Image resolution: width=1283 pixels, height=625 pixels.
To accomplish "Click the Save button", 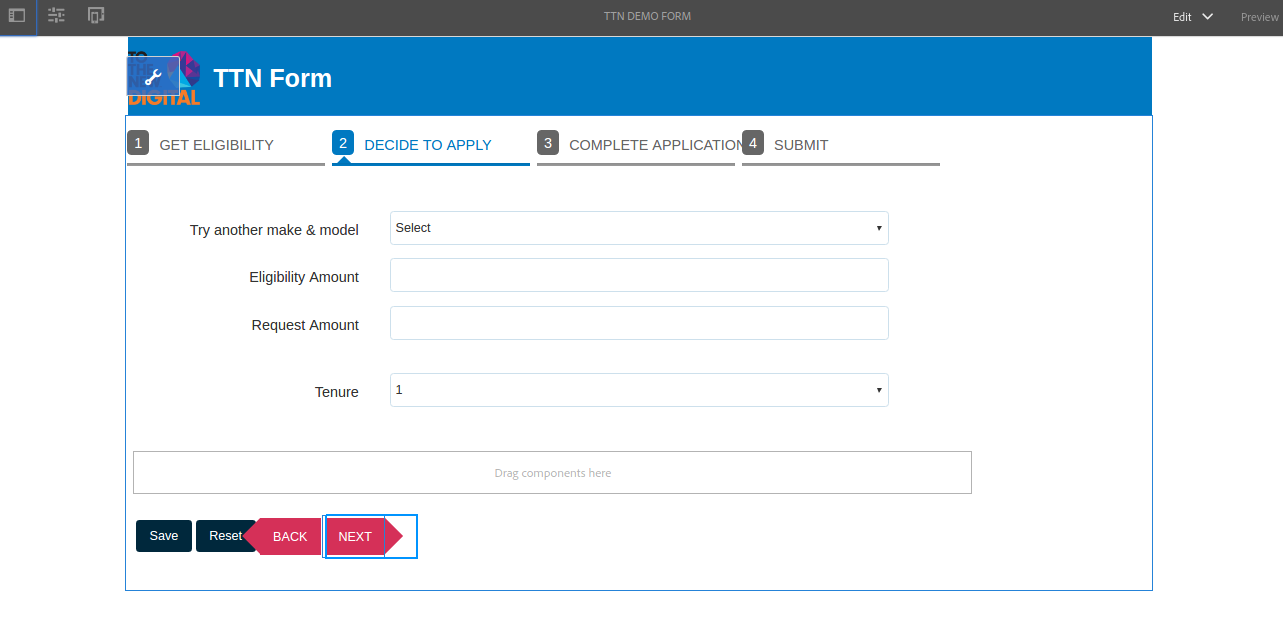I will (164, 536).
